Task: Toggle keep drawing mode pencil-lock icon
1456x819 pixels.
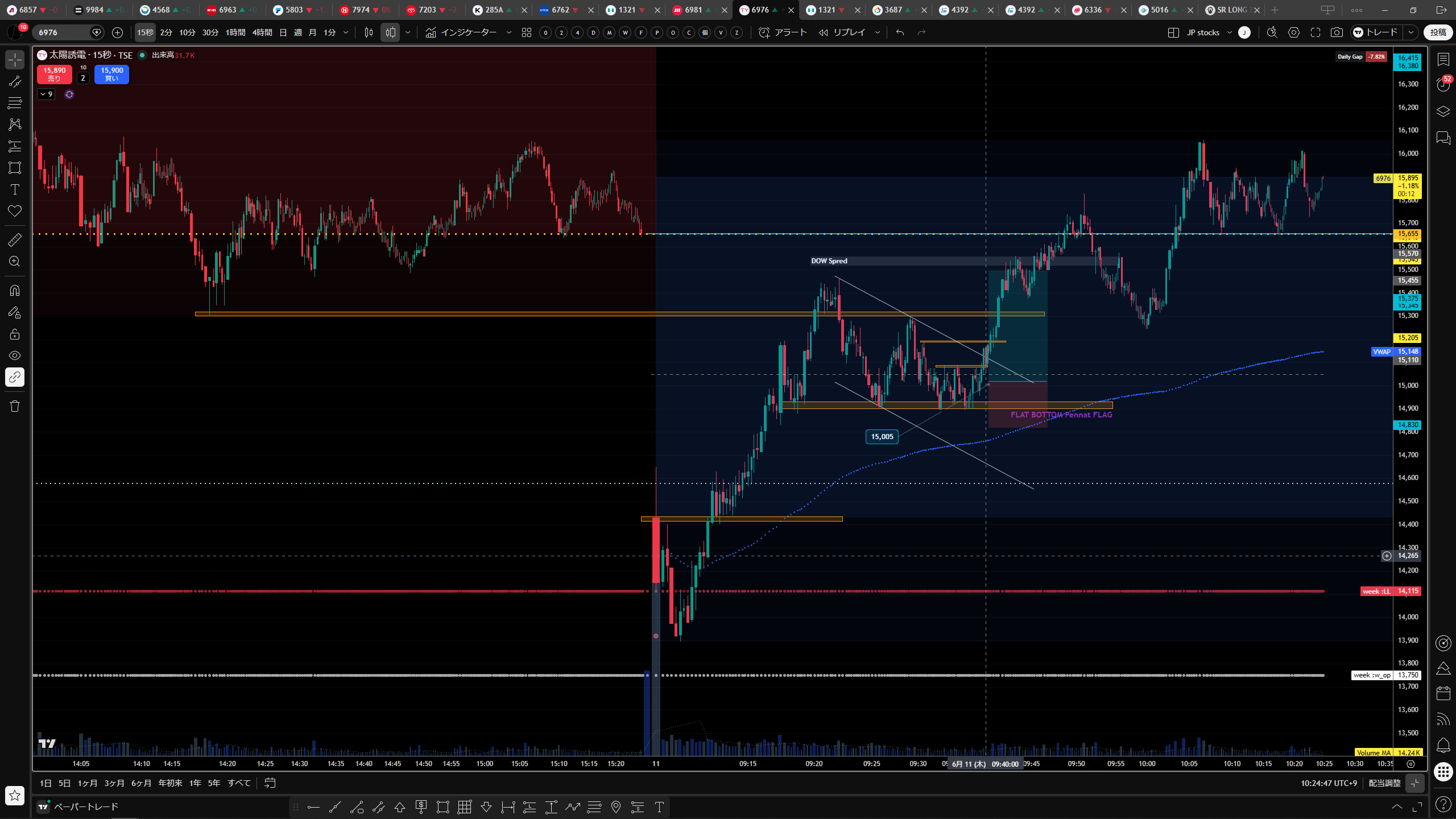Action: pos(15,312)
